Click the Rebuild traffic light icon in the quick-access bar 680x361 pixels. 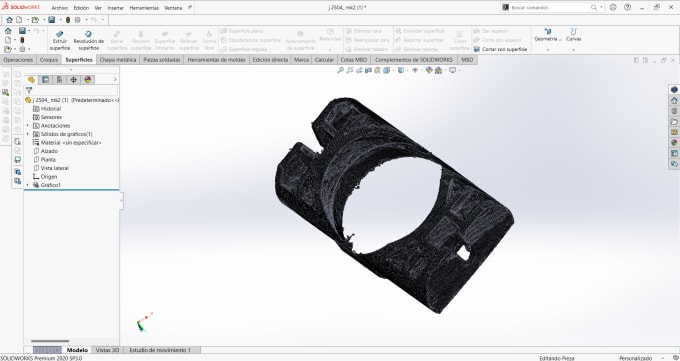[68, 20]
